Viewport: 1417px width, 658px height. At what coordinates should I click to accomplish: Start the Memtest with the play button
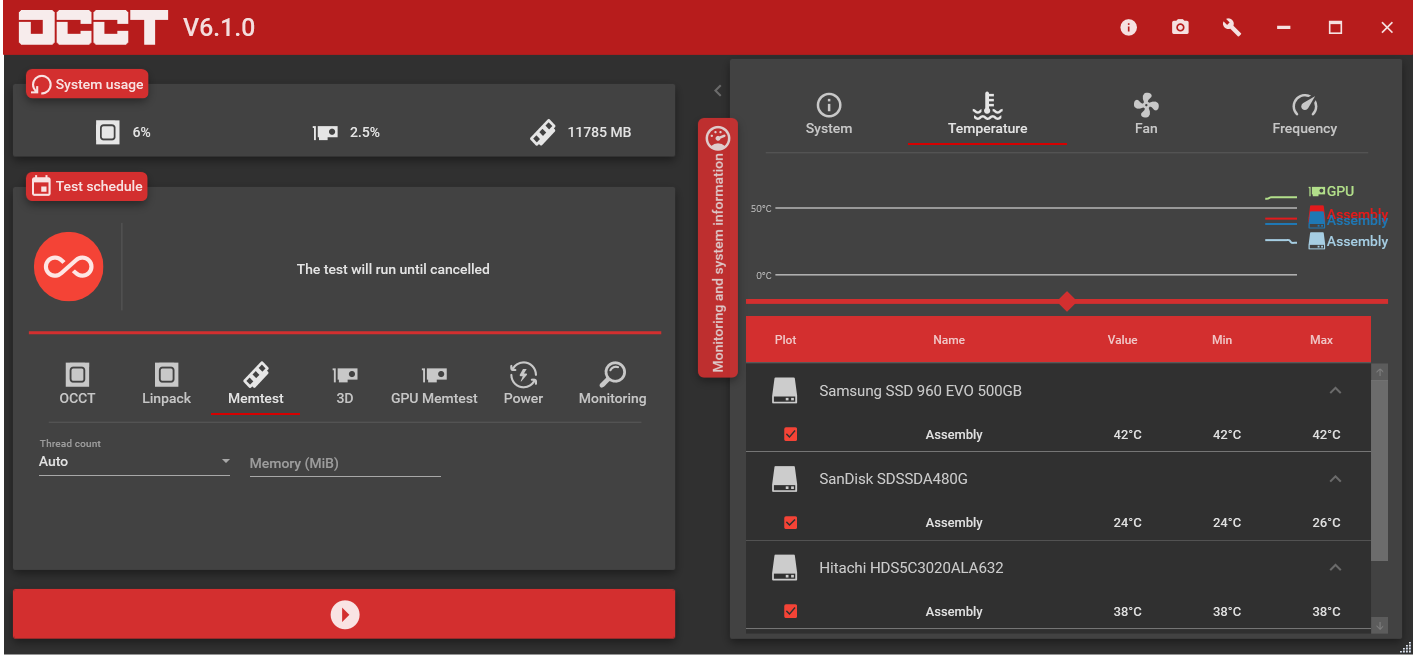pos(344,614)
